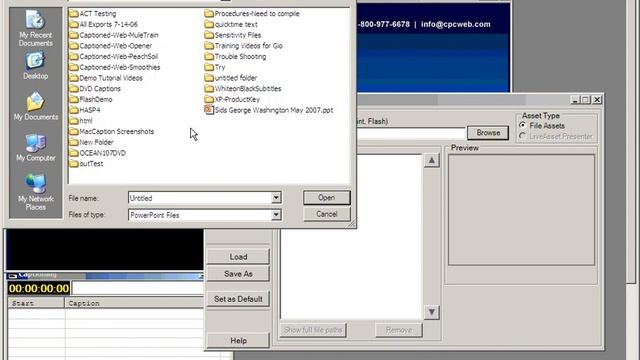The height and width of the screenshot is (360, 640).
Task: Select the Try folder
Action: 215,67
